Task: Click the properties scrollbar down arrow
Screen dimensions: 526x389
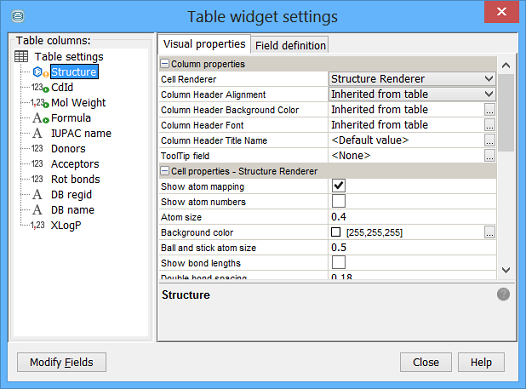Action: pos(506,270)
